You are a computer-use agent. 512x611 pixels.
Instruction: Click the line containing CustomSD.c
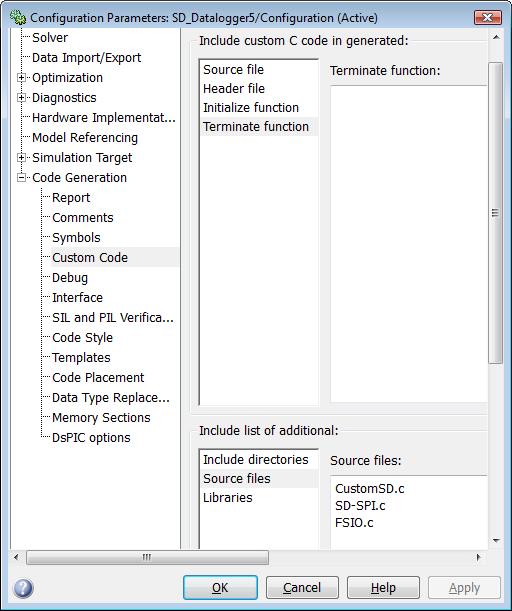point(370,489)
